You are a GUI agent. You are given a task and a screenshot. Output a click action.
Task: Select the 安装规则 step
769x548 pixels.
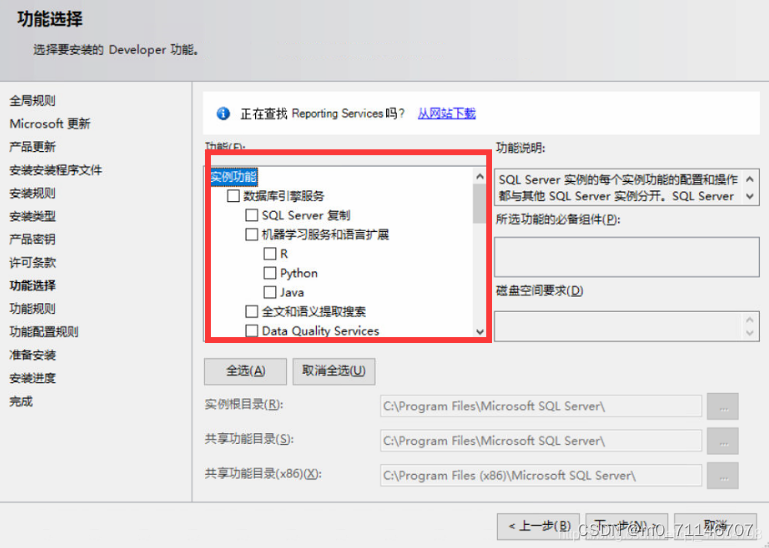coord(32,193)
